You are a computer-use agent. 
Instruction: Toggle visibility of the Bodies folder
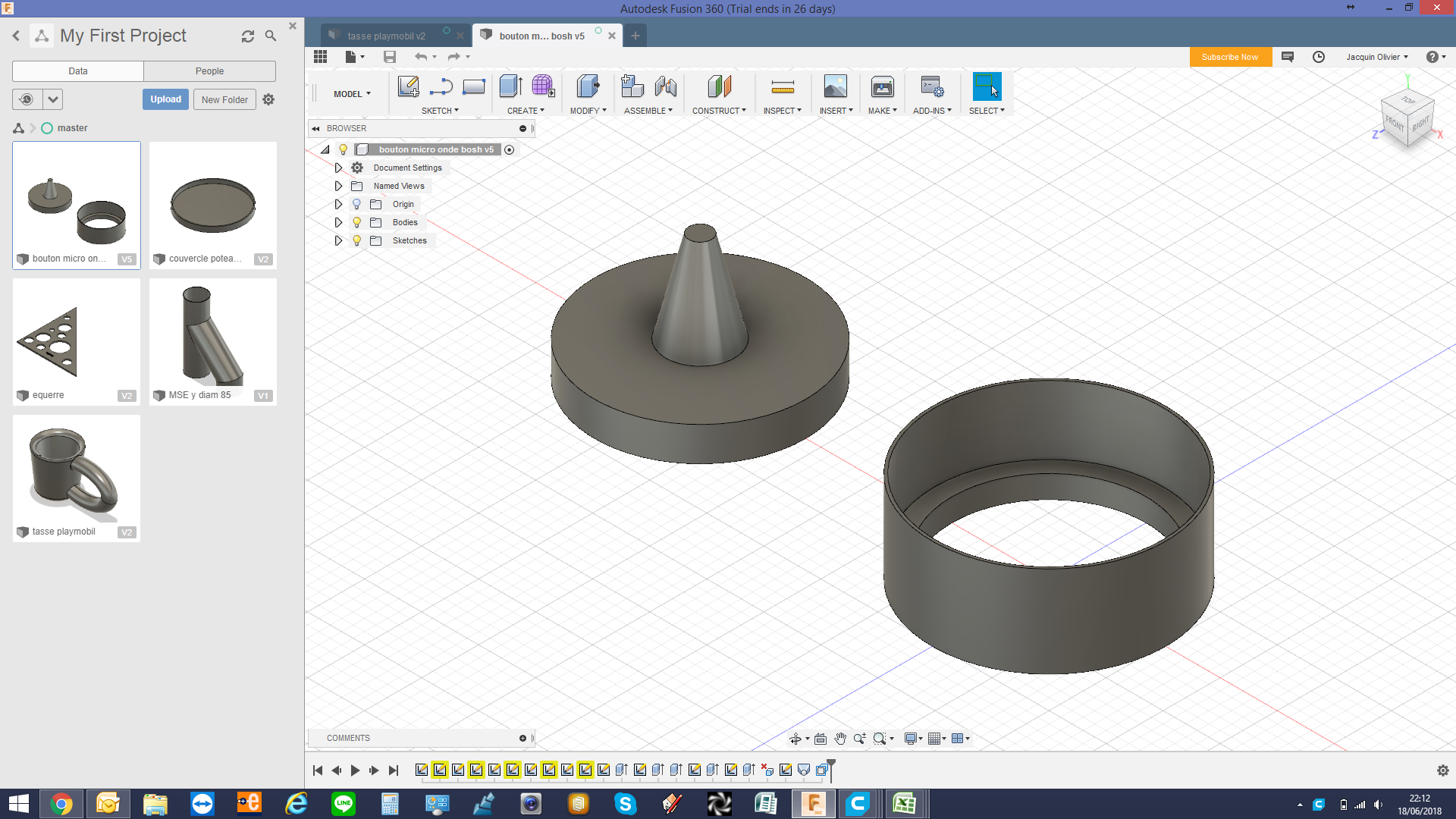tap(356, 222)
